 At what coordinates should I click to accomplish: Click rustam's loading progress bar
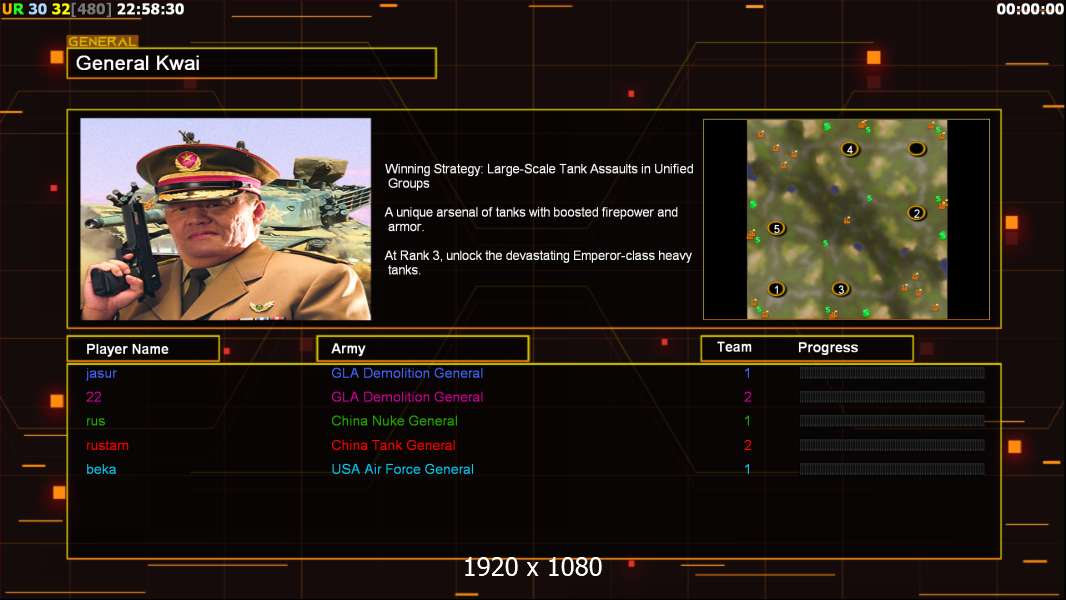tap(892, 445)
